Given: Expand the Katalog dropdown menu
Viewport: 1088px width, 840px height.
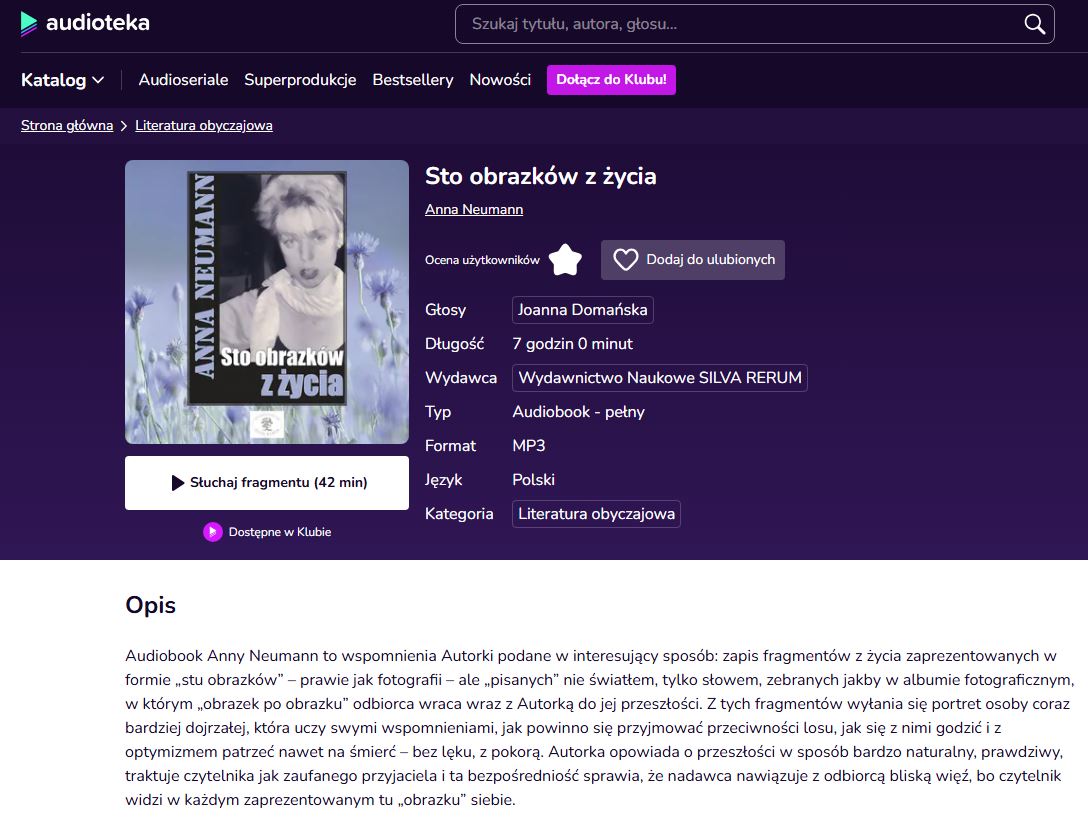Looking at the screenshot, I should (63, 80).
